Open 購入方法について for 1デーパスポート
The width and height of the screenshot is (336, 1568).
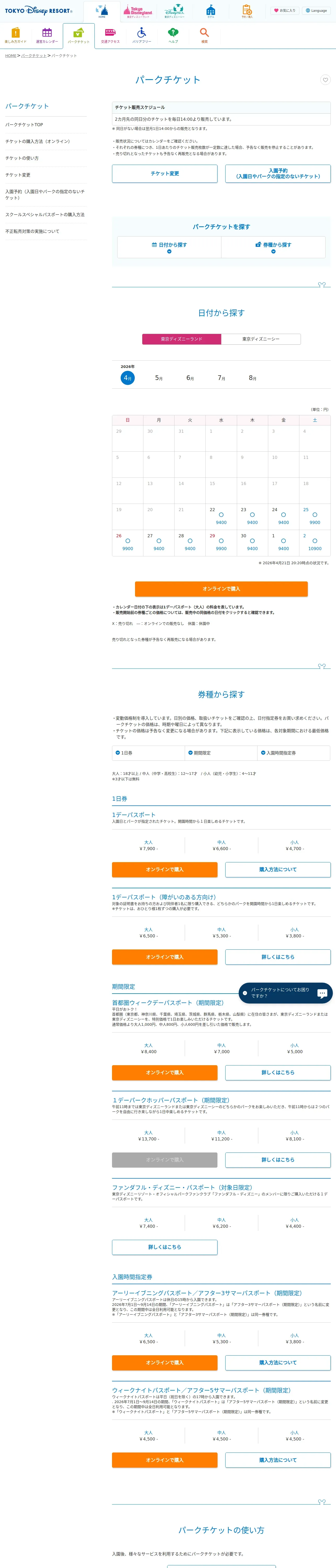point(278,870)
